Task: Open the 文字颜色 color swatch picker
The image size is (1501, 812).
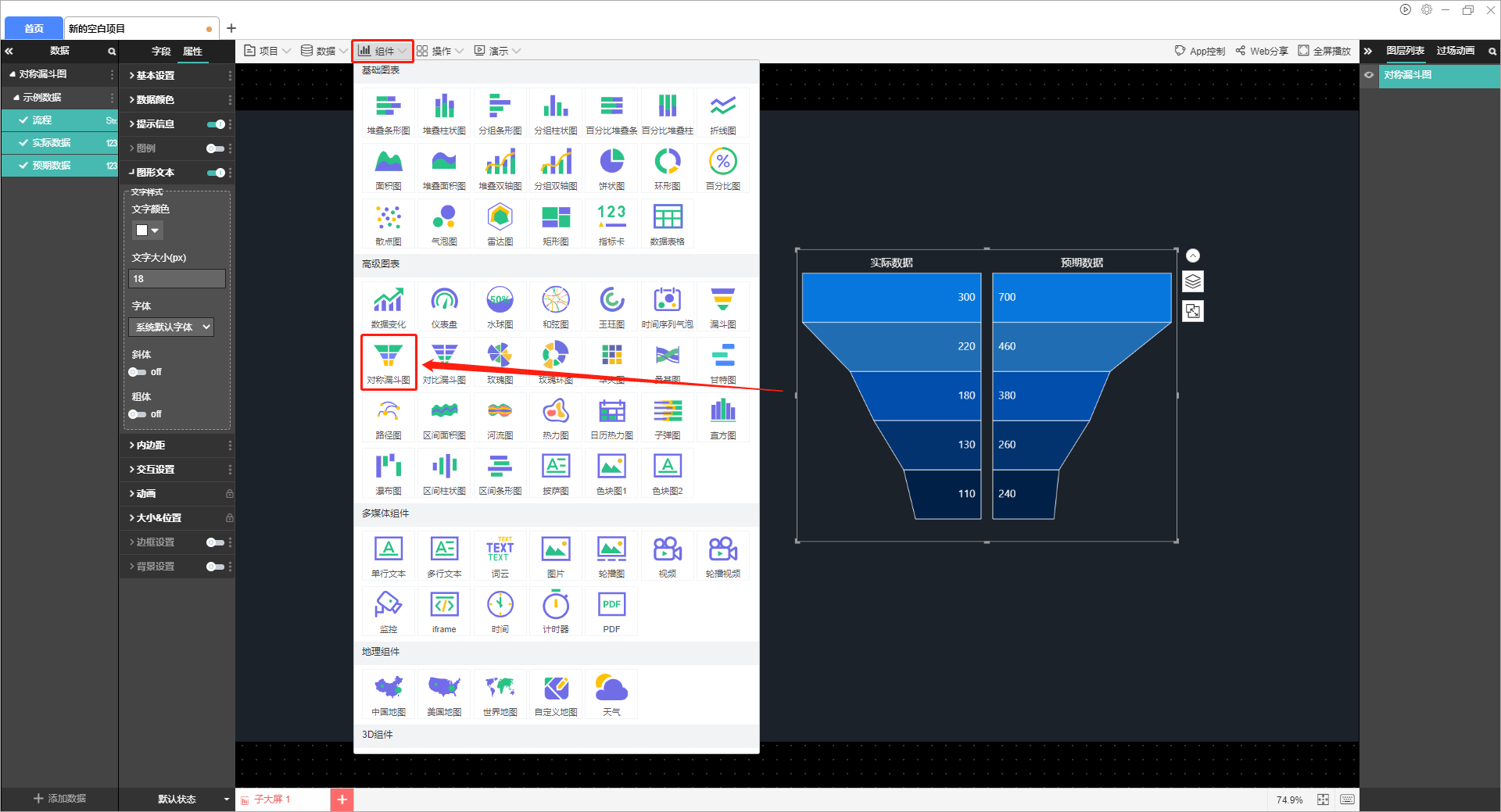Action: [147, 231]
